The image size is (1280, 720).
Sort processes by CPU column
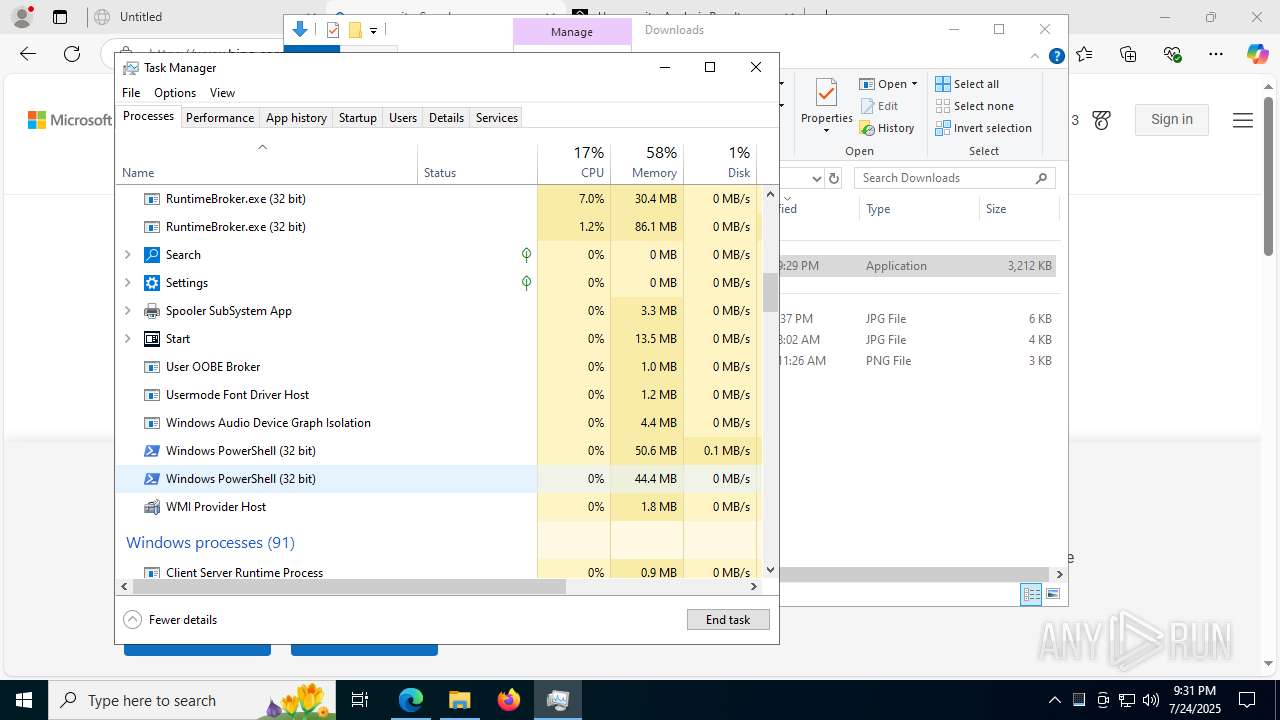[574, 162]
